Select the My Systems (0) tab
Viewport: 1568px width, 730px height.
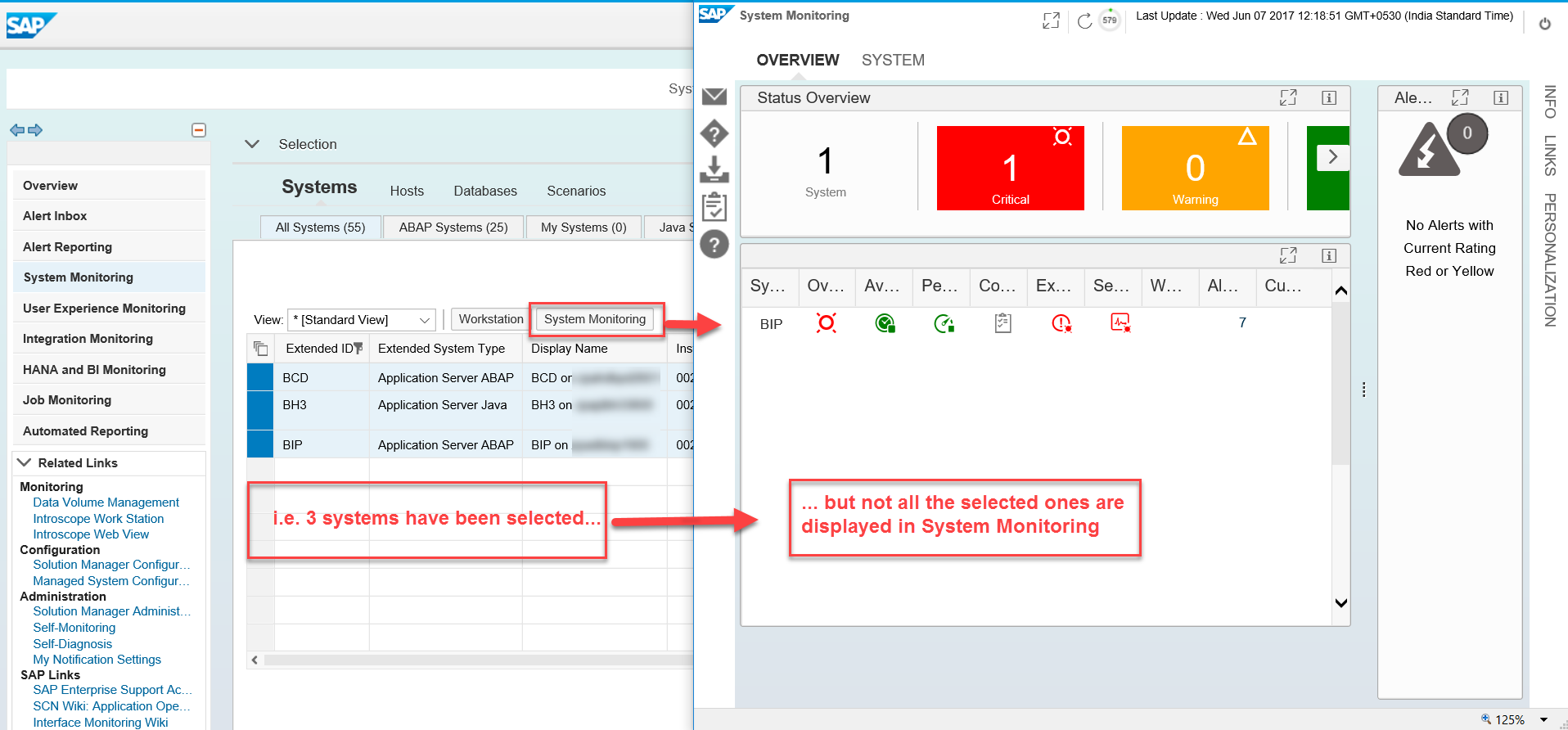583,227
